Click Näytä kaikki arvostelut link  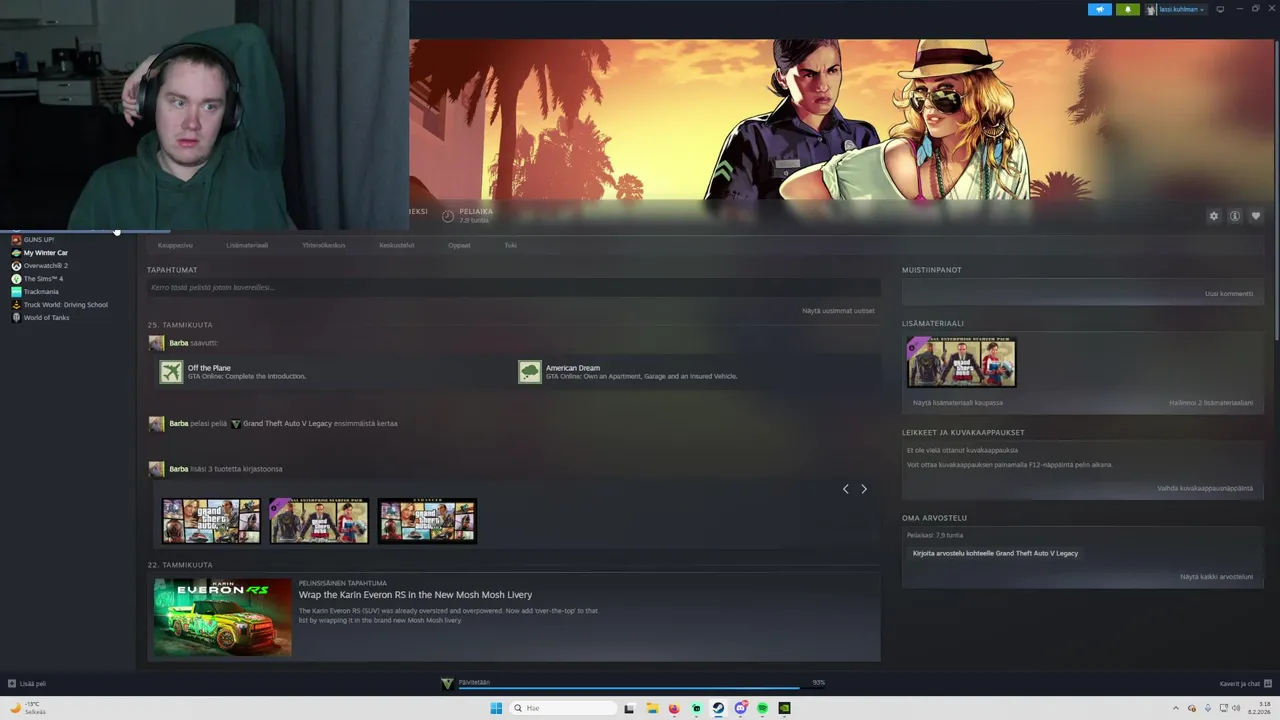tap(1216, 577)
